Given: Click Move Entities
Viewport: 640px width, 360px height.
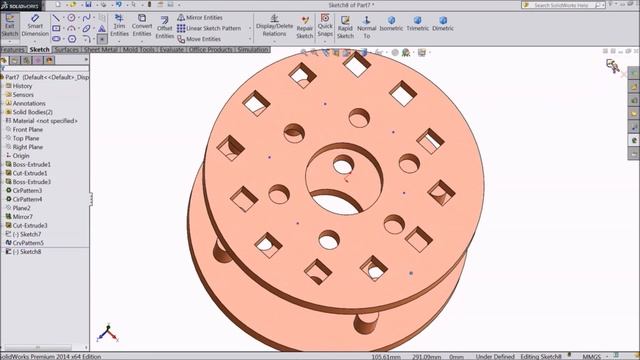Looking at the screenshot, I should pyautogui.click(x=199, y=39).
